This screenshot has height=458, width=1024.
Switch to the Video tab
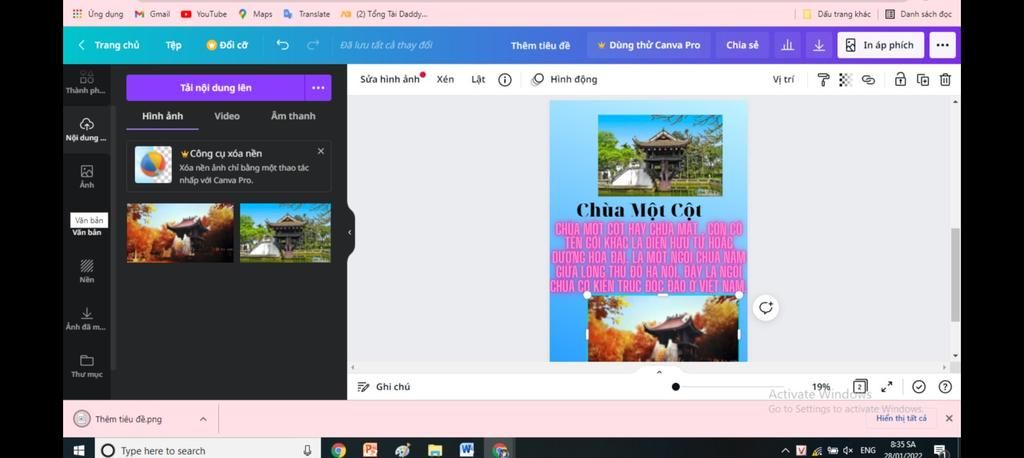pos(227,116)
